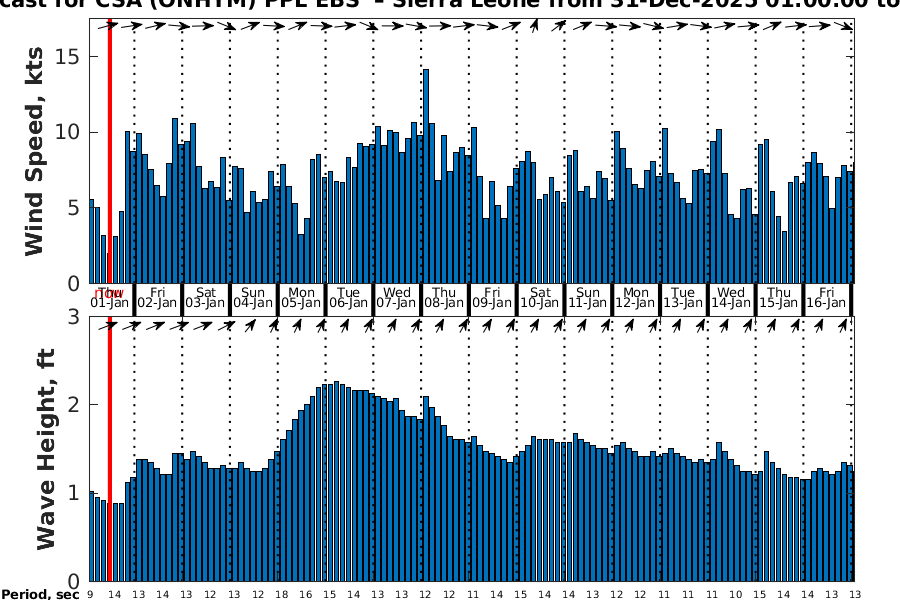Click the "Period, sec" row label

[x=40, y=595]
